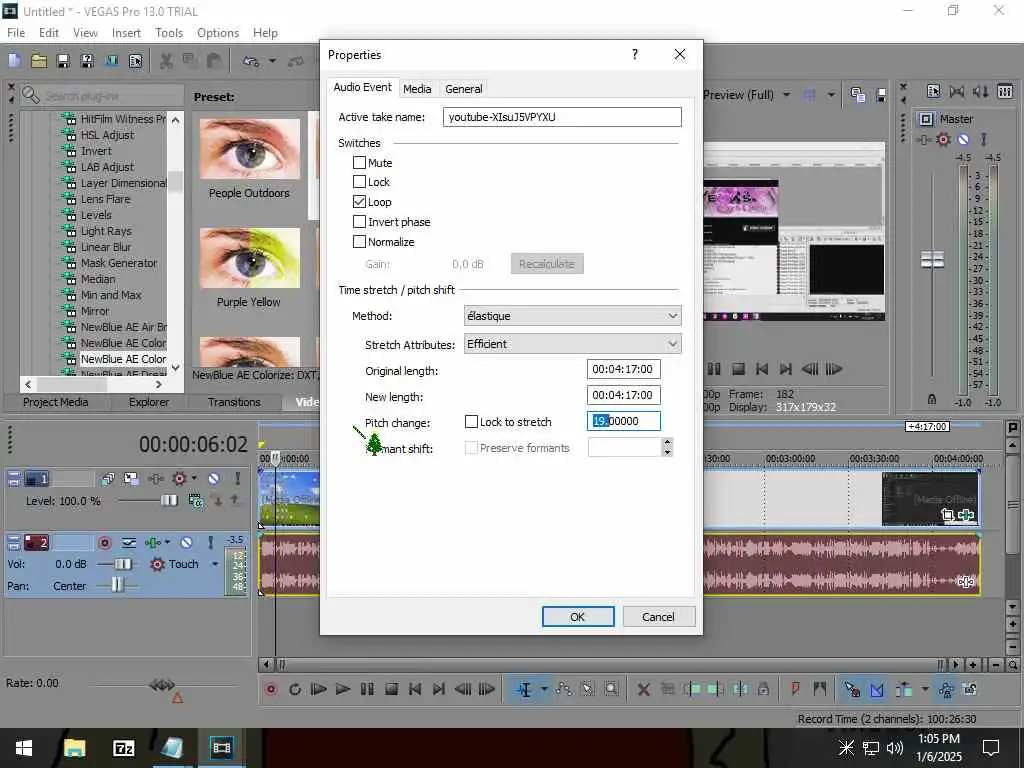Click the Save disk icon in toolbar
The image size is (1024, 768).
63,61
